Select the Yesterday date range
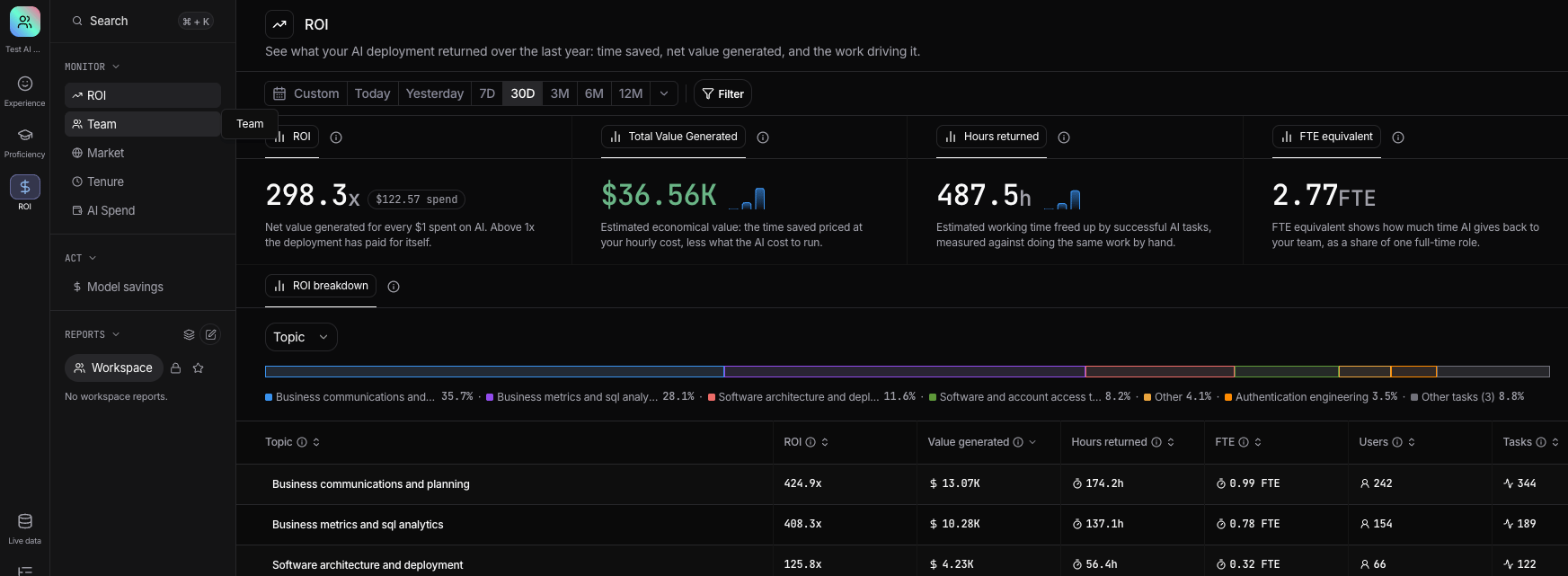 point(435,93)
